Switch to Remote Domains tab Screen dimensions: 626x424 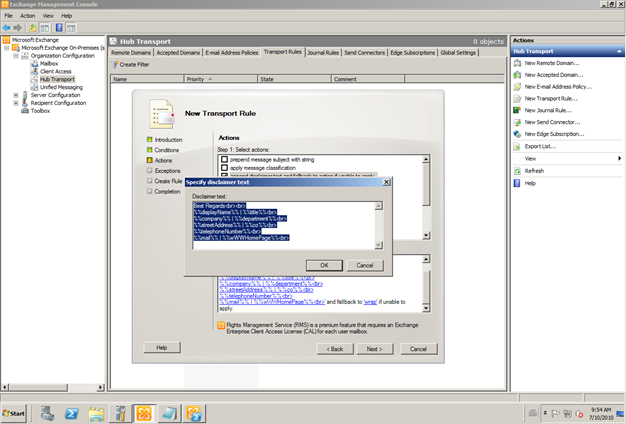tap(131, 53)
